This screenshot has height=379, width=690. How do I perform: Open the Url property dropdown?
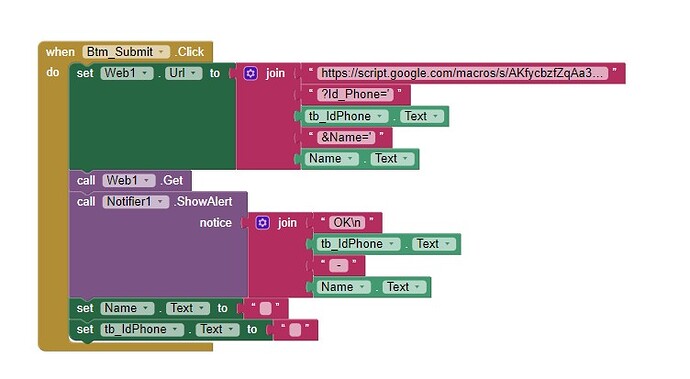(184, 73)
